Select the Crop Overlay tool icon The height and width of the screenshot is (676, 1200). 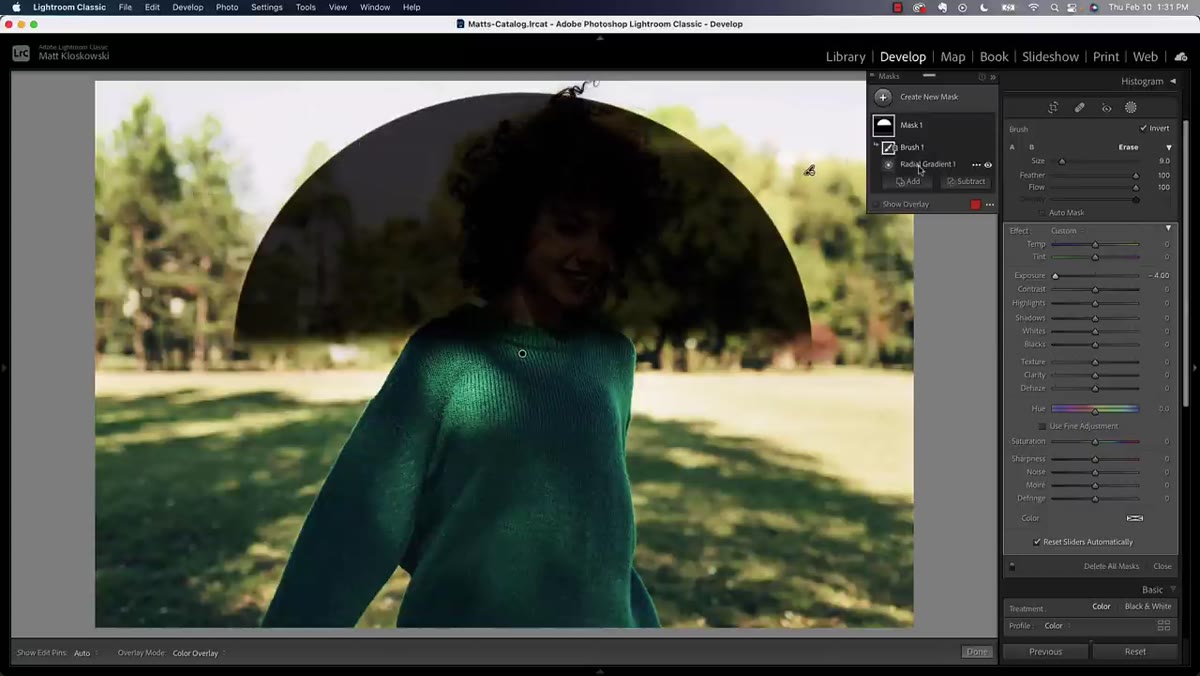pos(1053,108)
